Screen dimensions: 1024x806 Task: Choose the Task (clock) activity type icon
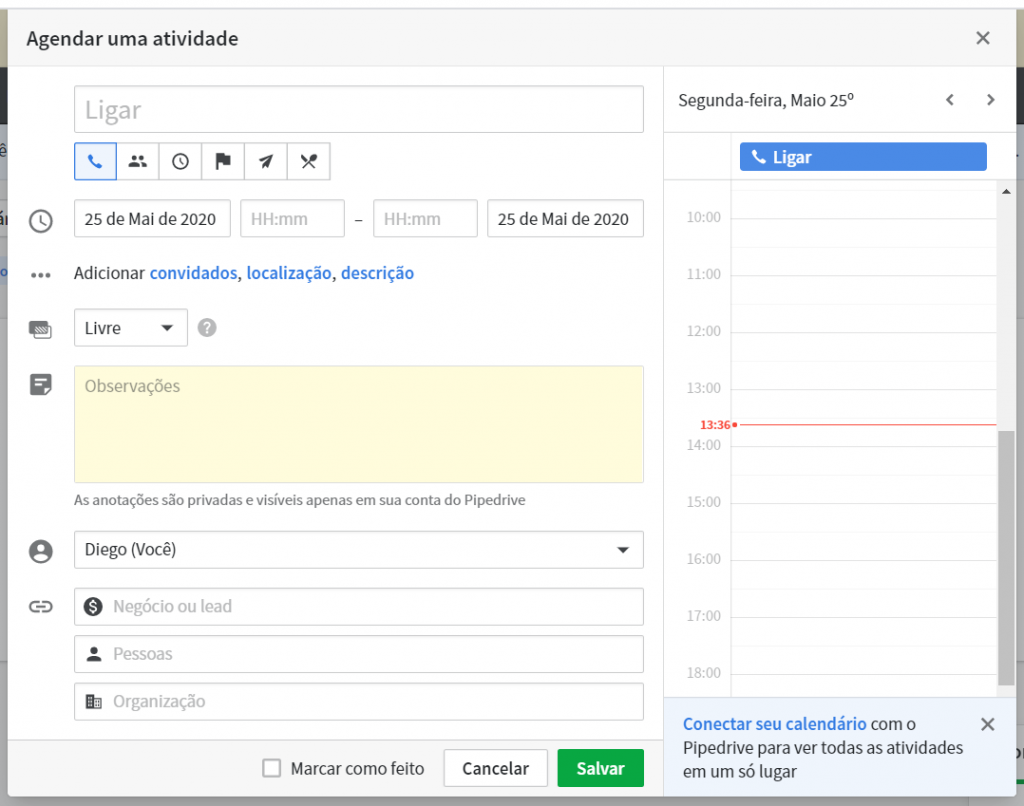click(x=180, y=161)
